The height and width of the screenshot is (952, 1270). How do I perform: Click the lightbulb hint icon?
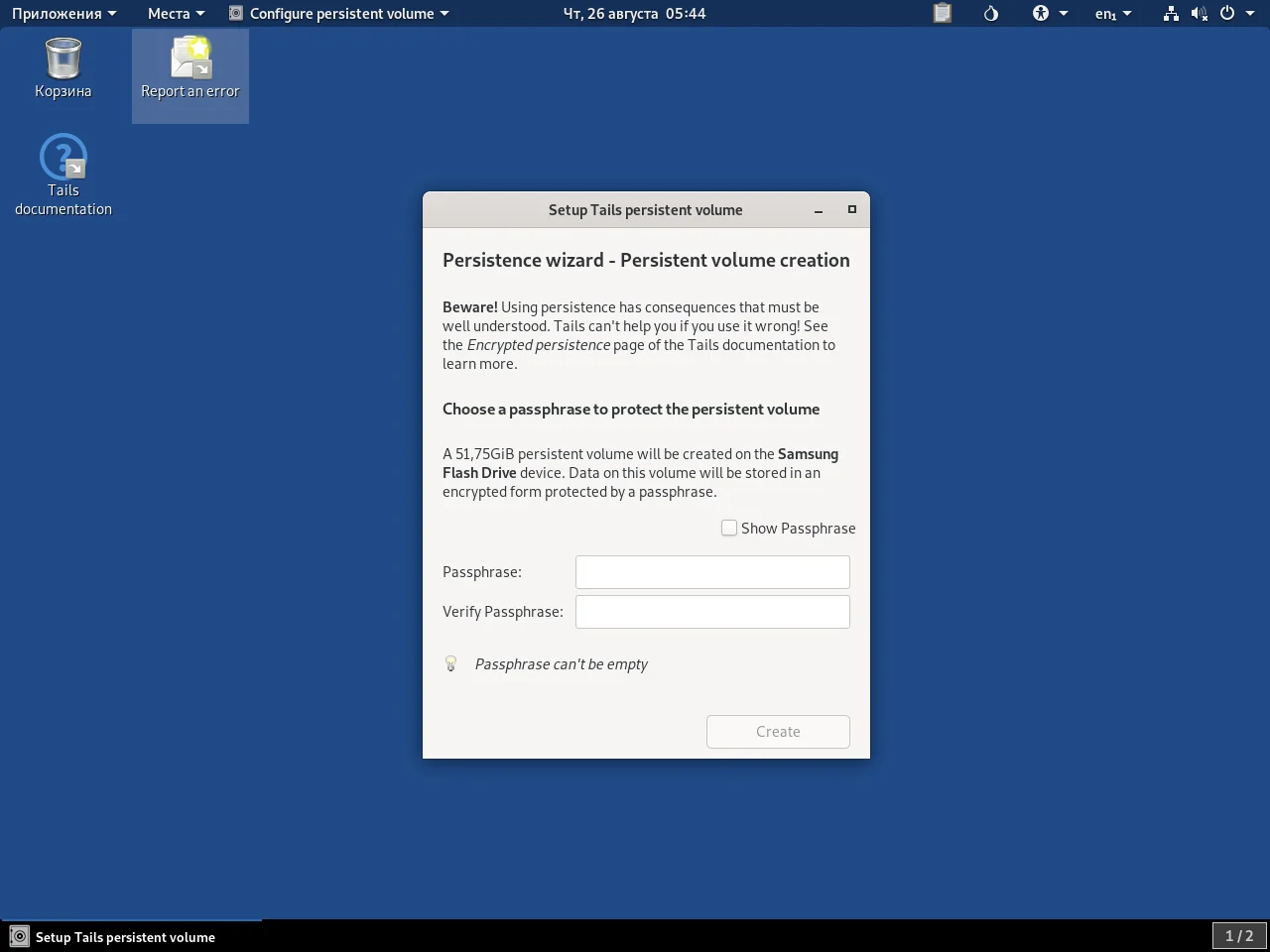(x=450, y=664)
